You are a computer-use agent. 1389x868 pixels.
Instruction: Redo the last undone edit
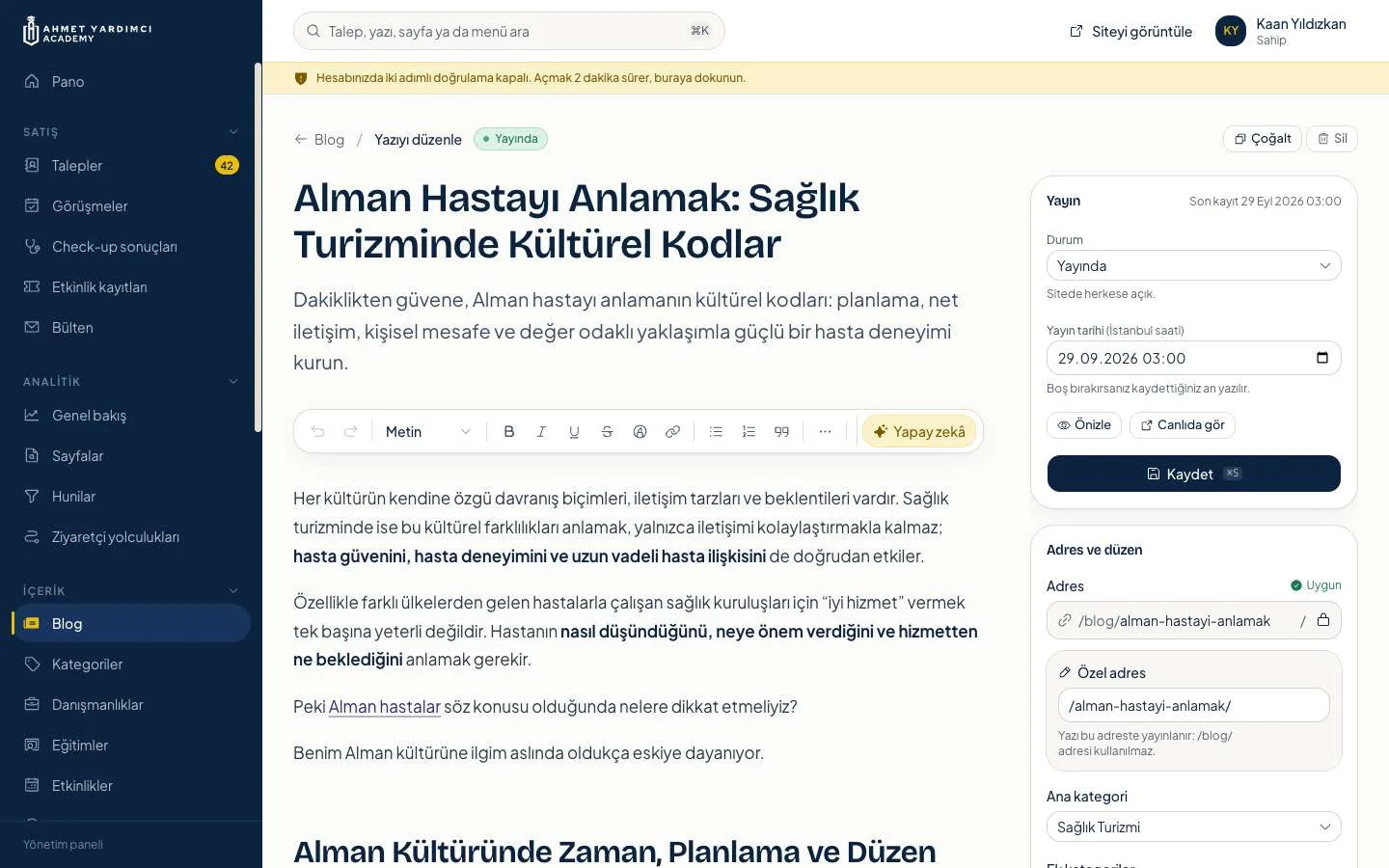(351, 432)
